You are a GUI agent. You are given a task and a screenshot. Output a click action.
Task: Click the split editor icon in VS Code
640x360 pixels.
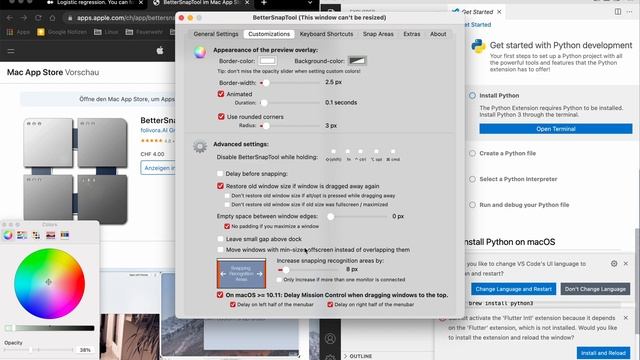(618, 12)
